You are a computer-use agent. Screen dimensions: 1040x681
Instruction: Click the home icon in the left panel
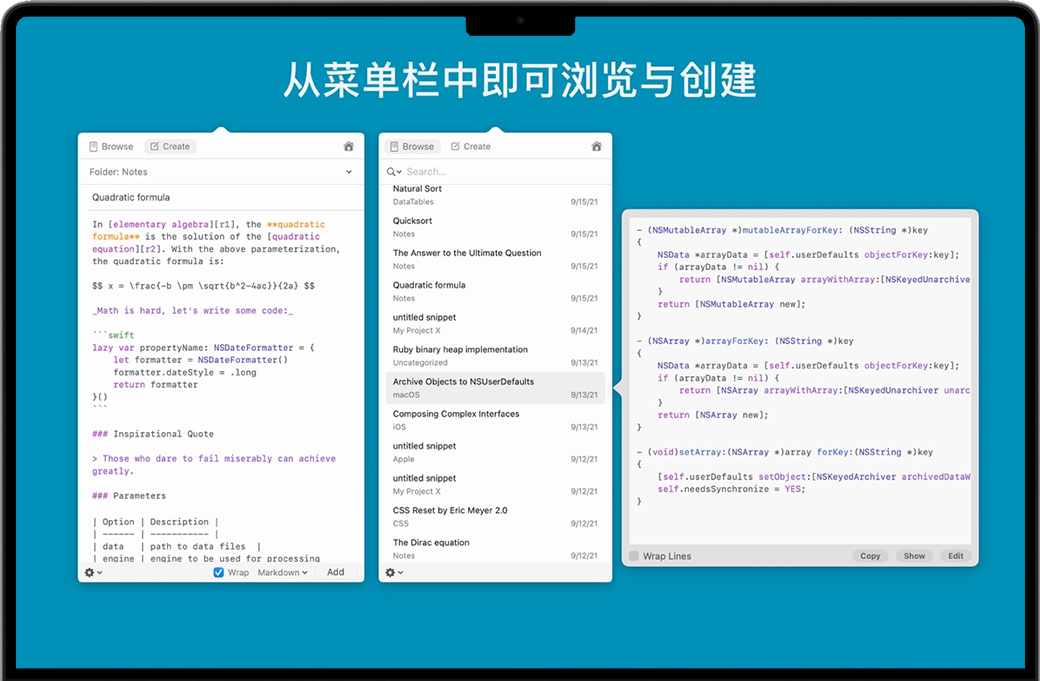(348, 147)
